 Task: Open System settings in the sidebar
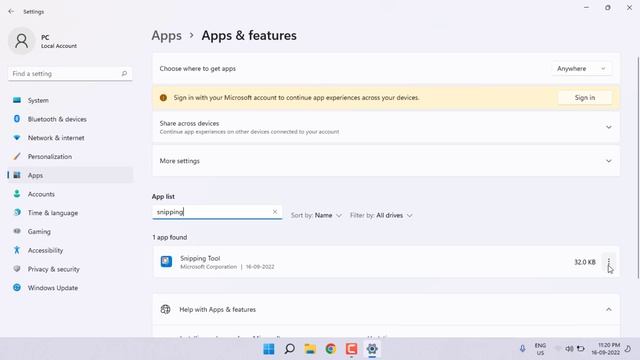point(70,100)
